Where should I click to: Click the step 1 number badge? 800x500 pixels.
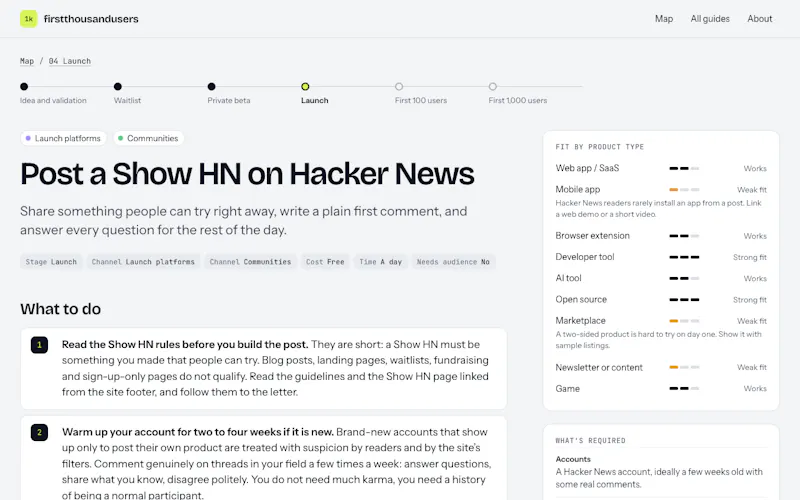coord(39,345)
